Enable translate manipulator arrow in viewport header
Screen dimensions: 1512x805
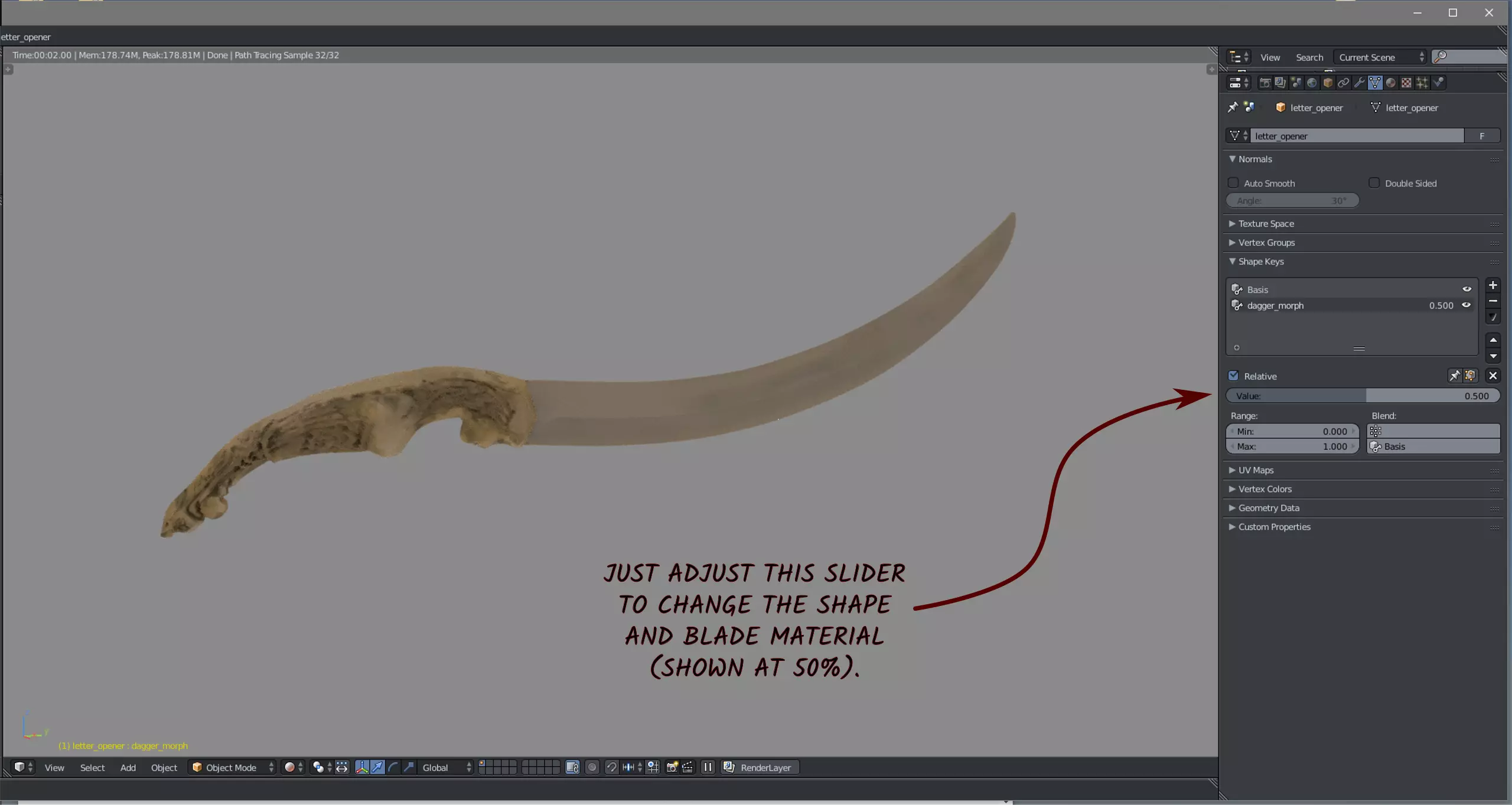tap(377, 767)
